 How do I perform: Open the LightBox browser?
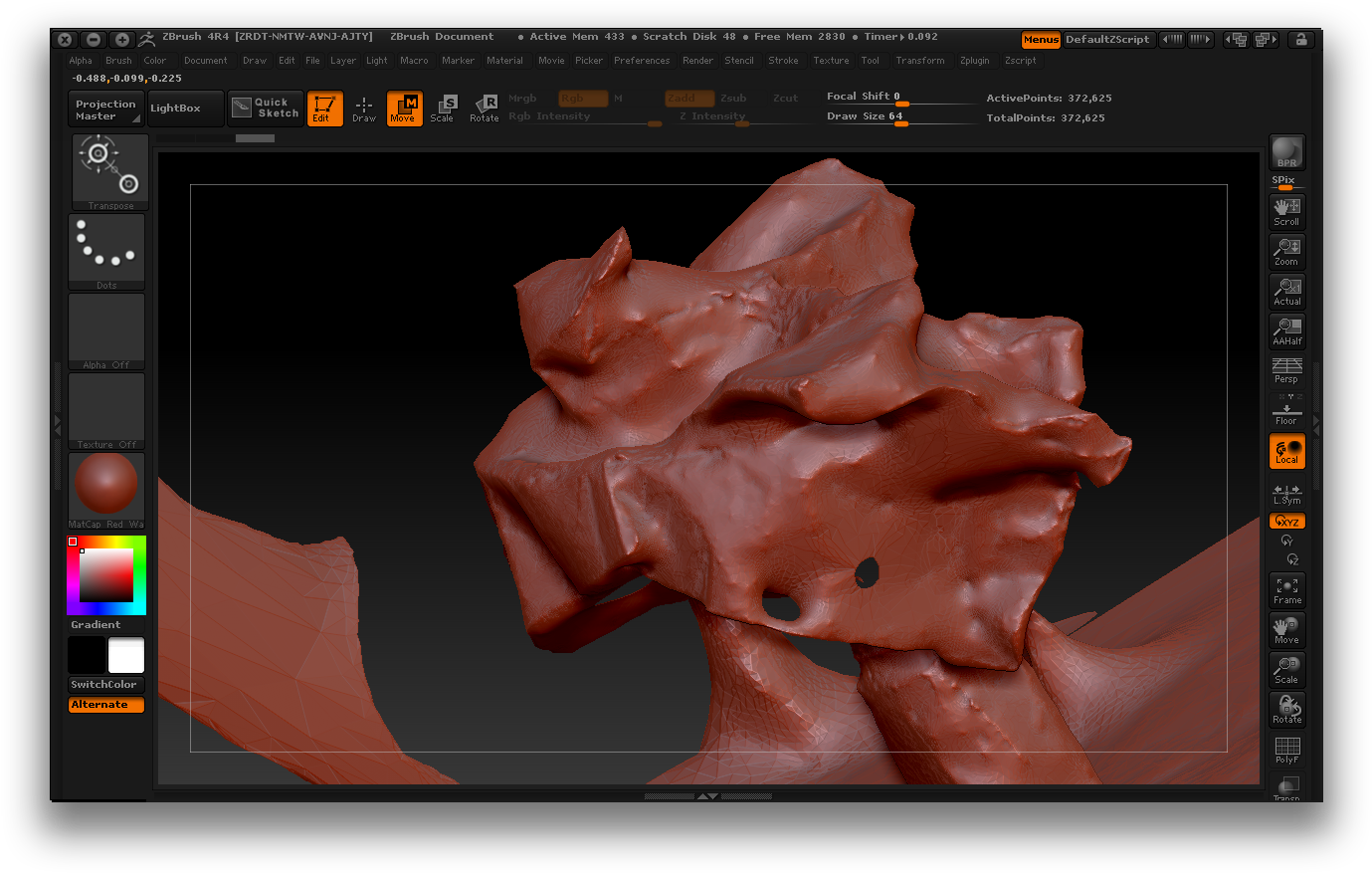tap(185, 109)
